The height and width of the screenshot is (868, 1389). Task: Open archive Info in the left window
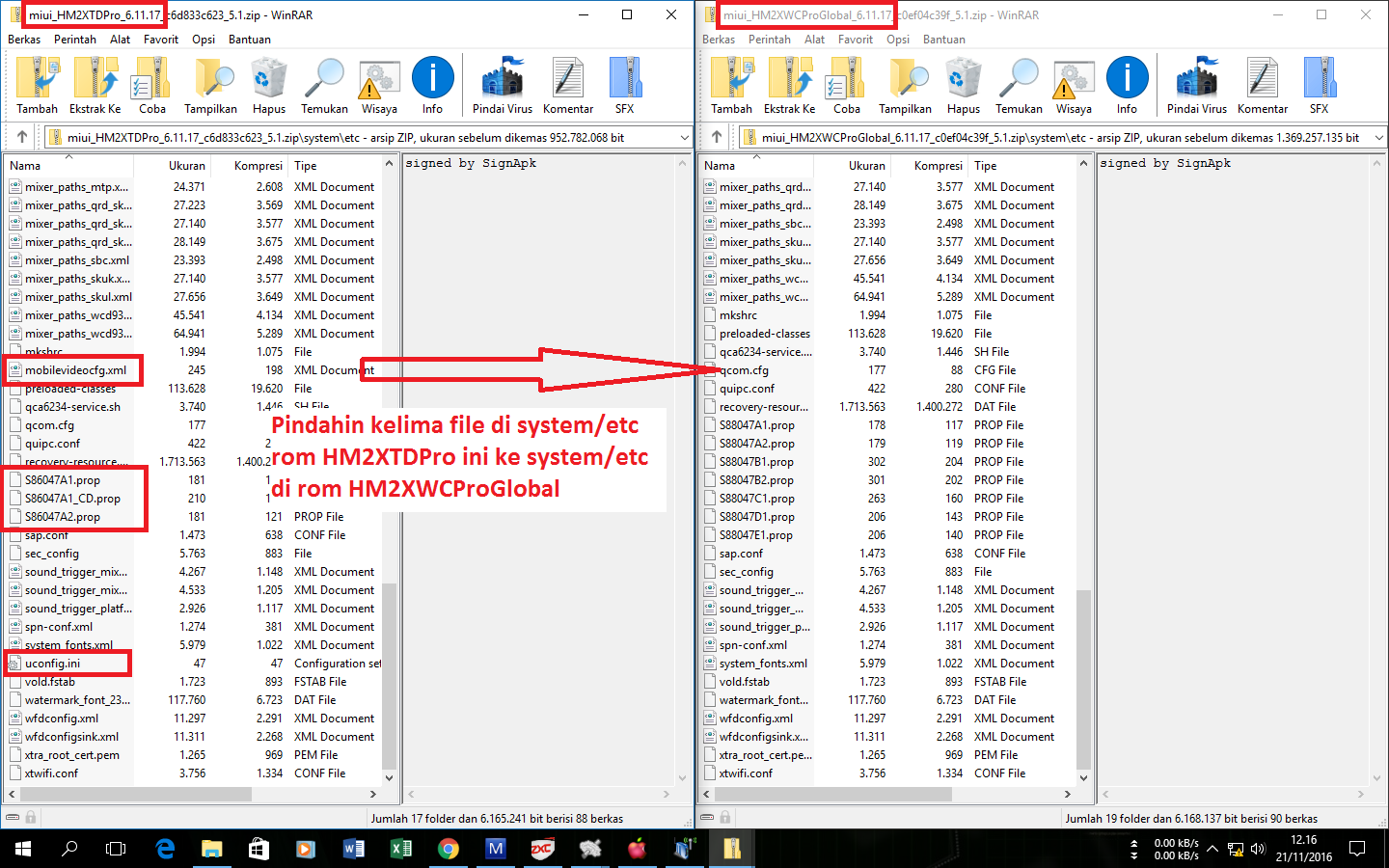click(x=433, y=84)
